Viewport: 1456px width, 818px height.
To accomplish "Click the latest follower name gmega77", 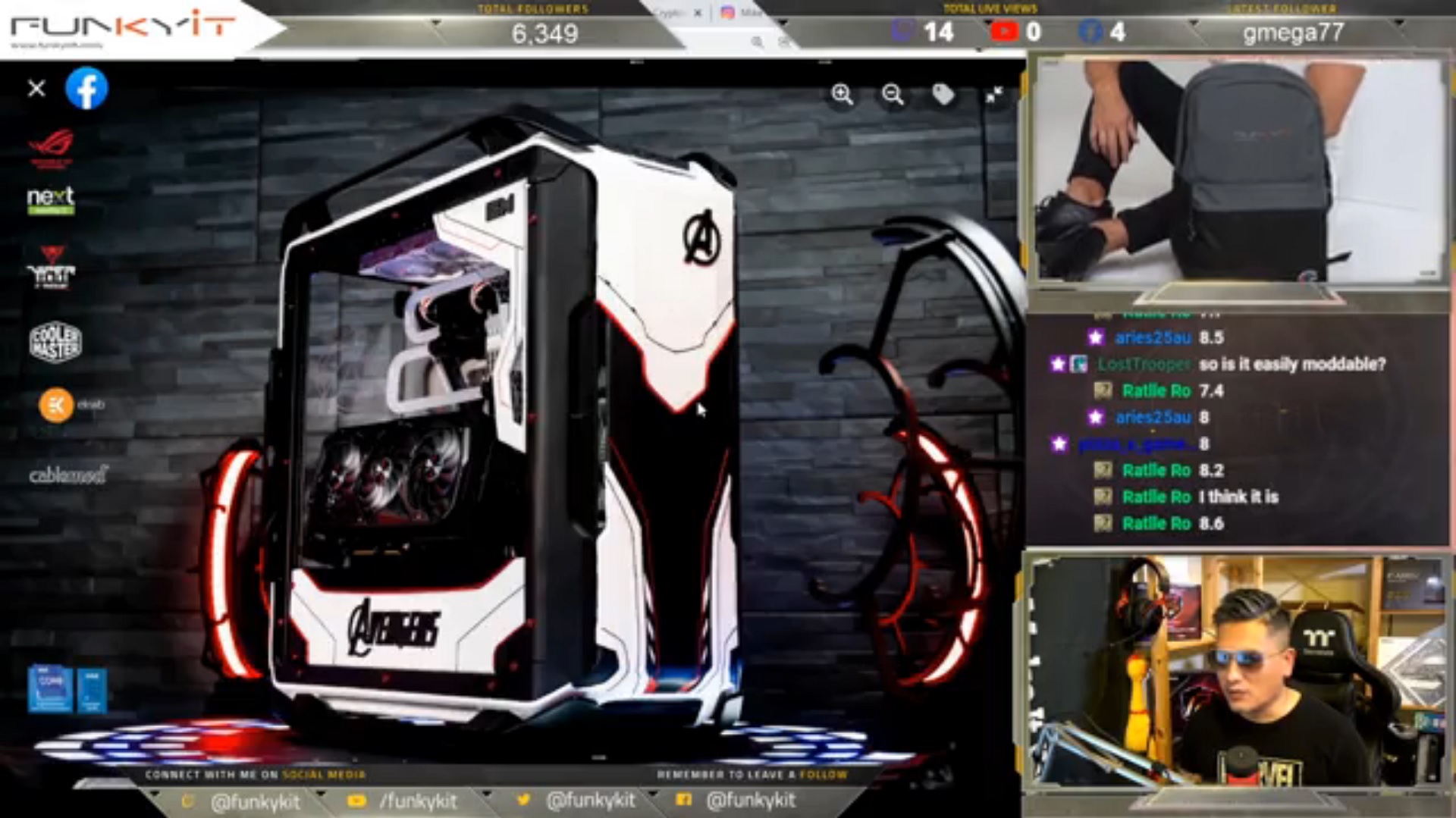I will (x=1293, y=33).
